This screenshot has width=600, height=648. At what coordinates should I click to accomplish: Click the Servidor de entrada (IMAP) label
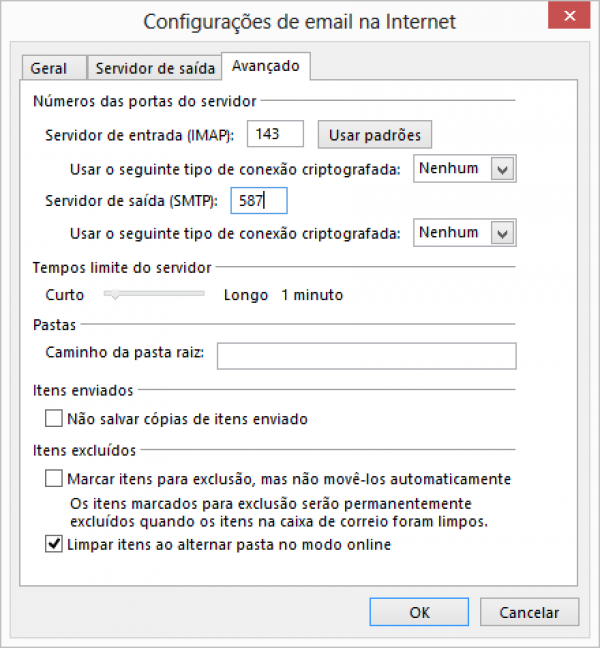pos(139,134)
